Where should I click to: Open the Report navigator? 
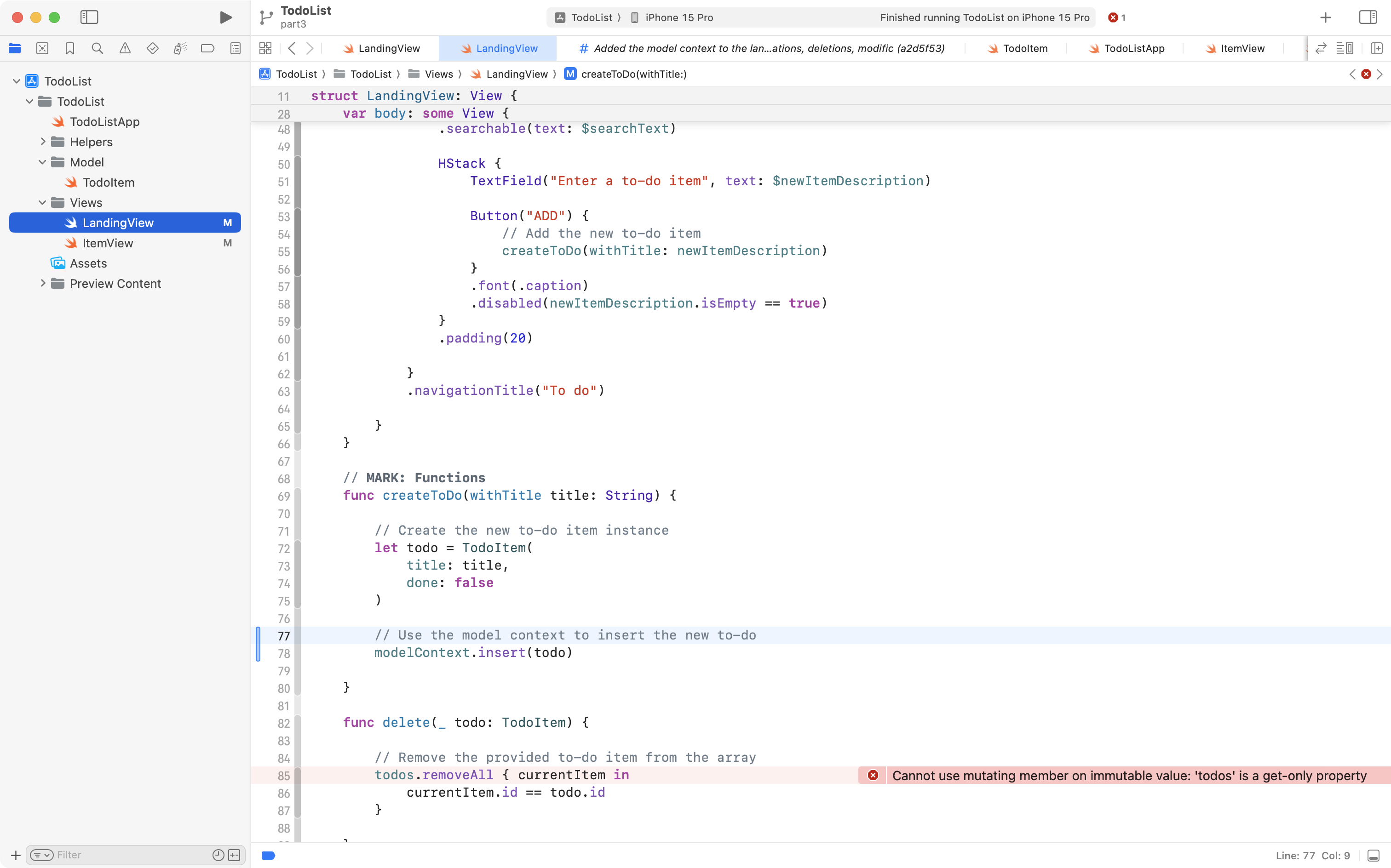[236, 48]
